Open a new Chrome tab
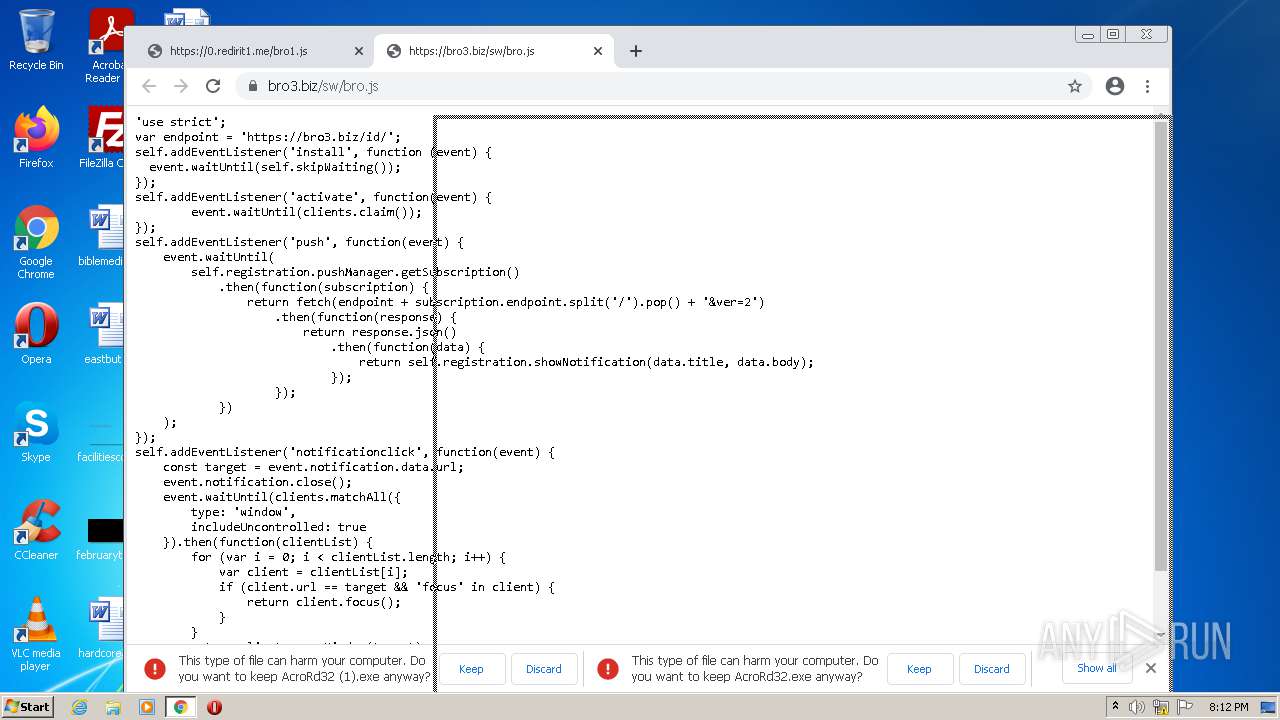The height and width of the screenshot is (720, 1280). click(x=636, y=51)
